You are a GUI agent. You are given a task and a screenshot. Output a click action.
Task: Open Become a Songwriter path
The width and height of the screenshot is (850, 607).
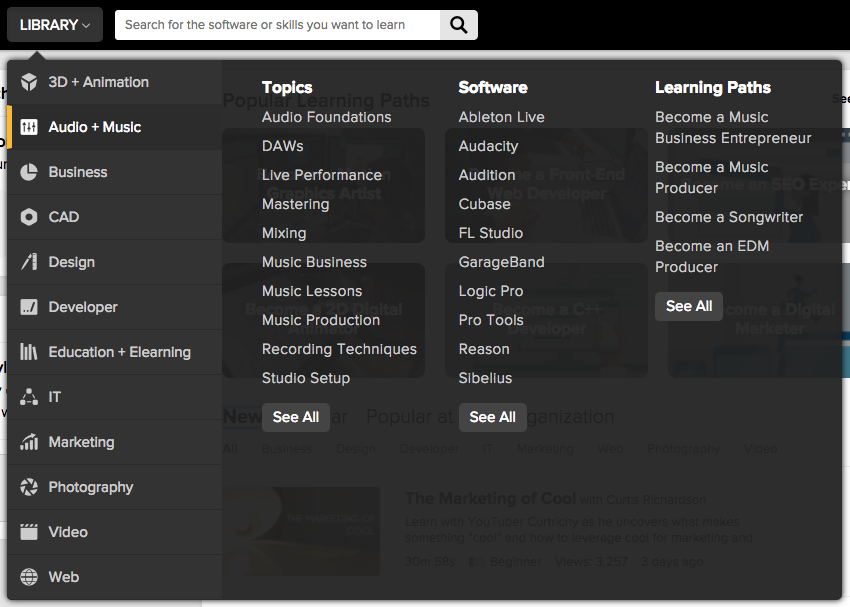(x=729, y=217)
